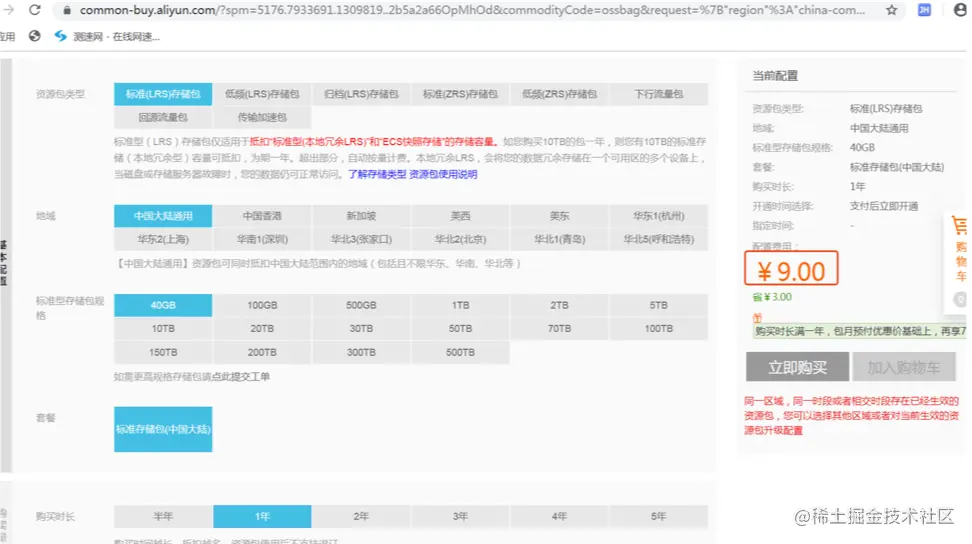Reload the page with the refresh icon
The image size is (972, 544).
pos(35,10)
